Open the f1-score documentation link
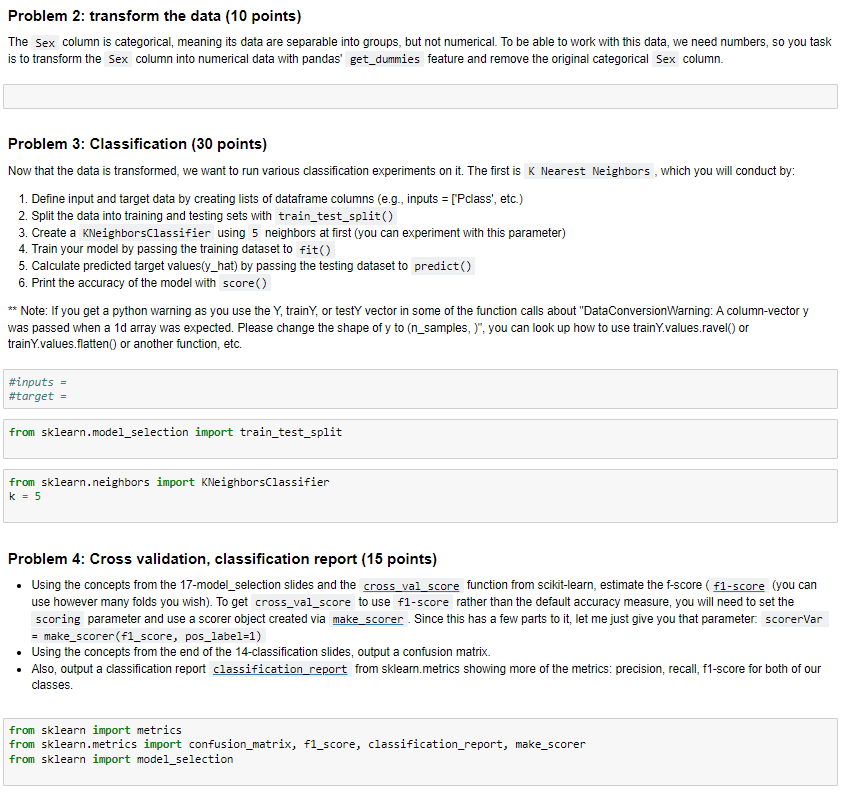The height and width of the screenshot is (793, 847). coord(738,586)
